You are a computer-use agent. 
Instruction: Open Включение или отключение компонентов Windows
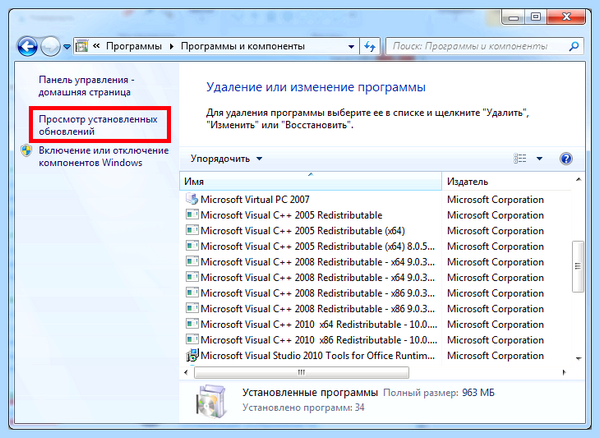pyautogui.click(x=104, y=156)
